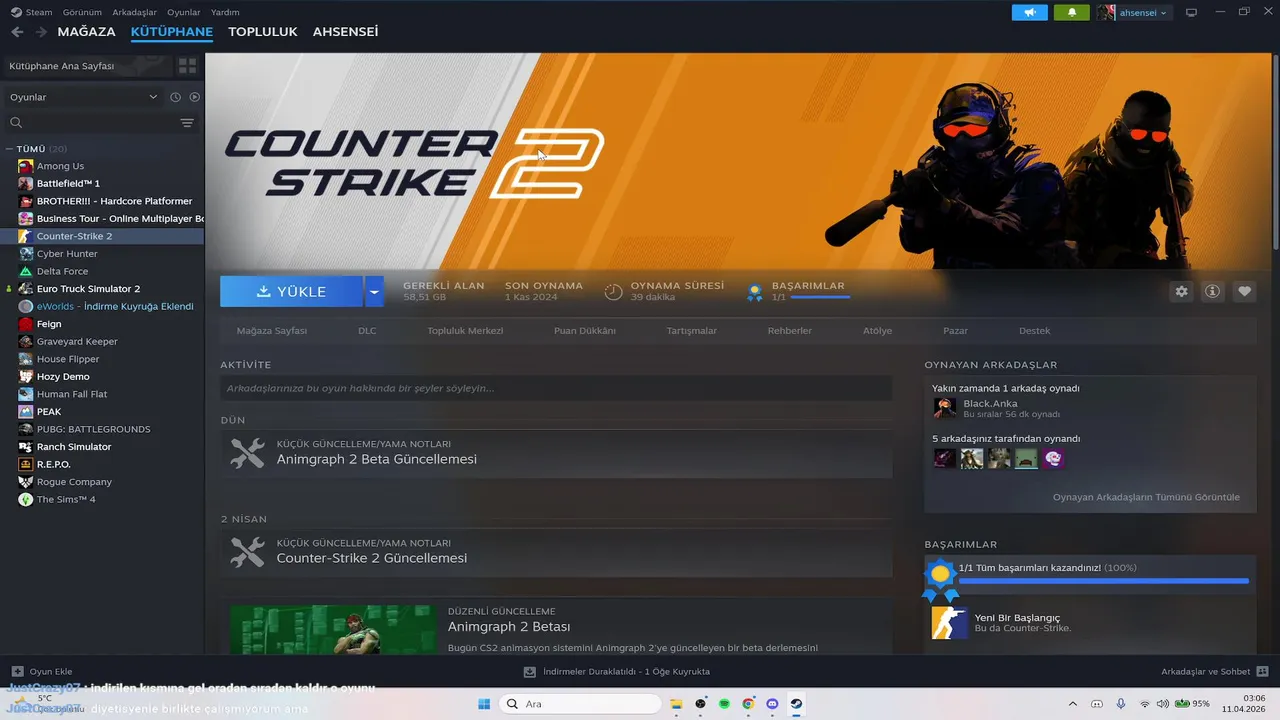Screen dimensions: 1280x720
Task: Collapse the TÜMÜ games category
Action: coord(9,149)
